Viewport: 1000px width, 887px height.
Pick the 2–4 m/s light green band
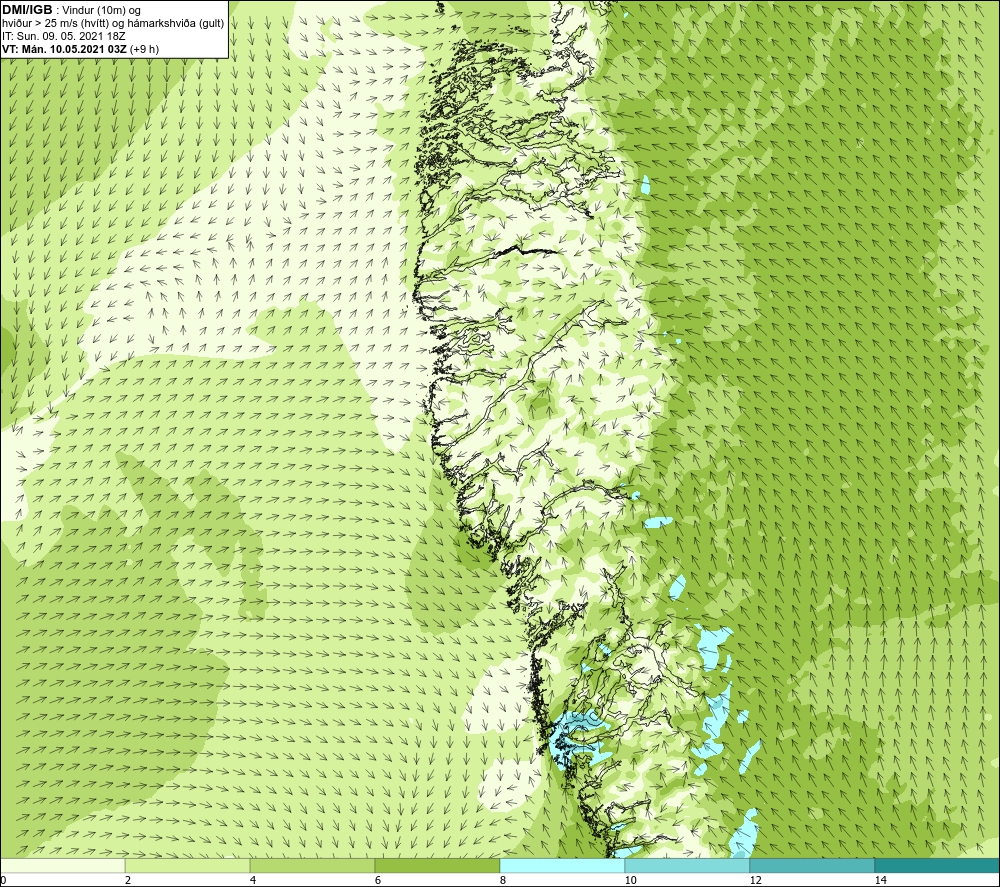point(188,865)
